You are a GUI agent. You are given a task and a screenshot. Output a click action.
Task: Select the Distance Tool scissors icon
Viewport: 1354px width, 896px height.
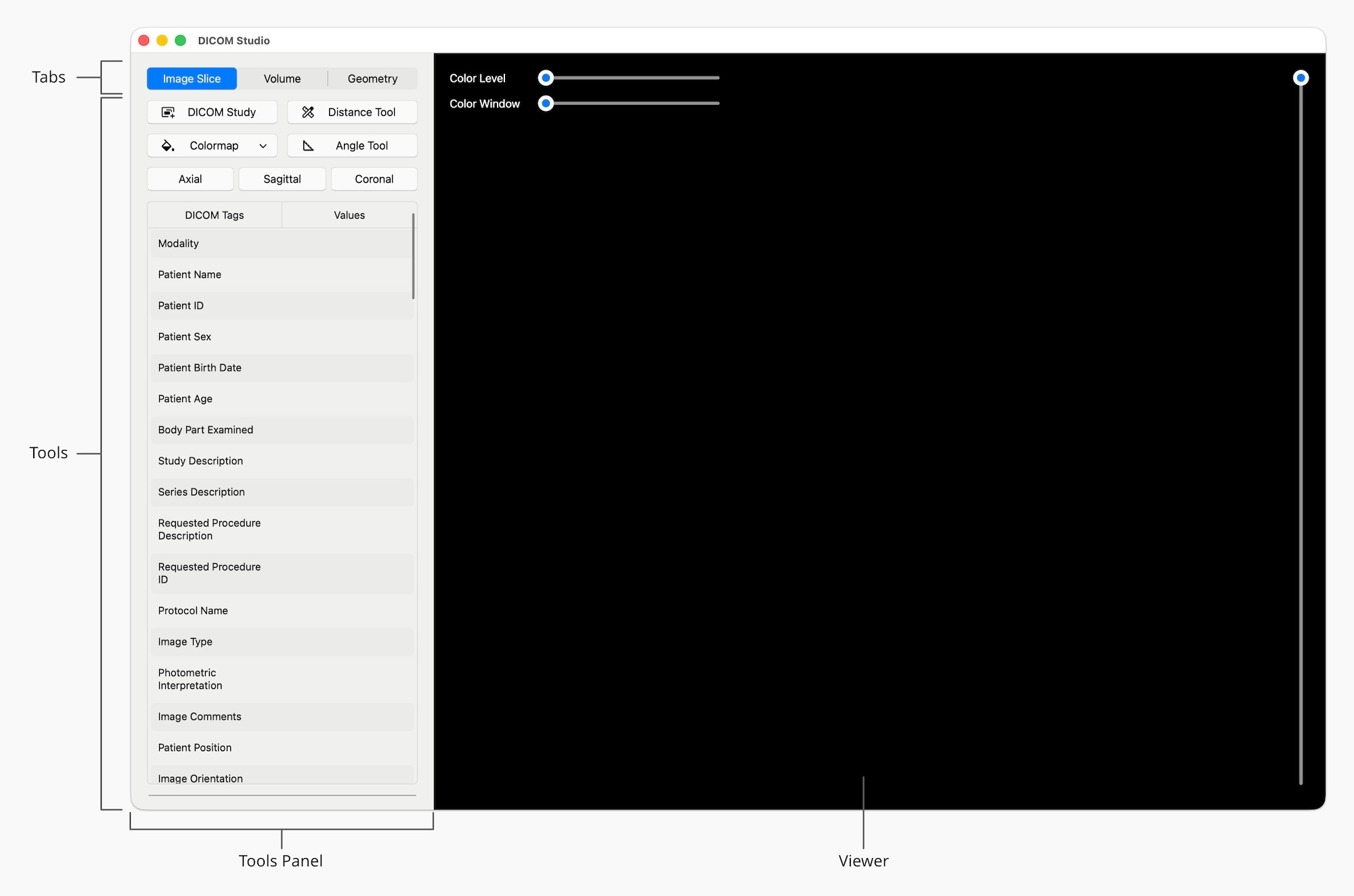click(309, 112)
